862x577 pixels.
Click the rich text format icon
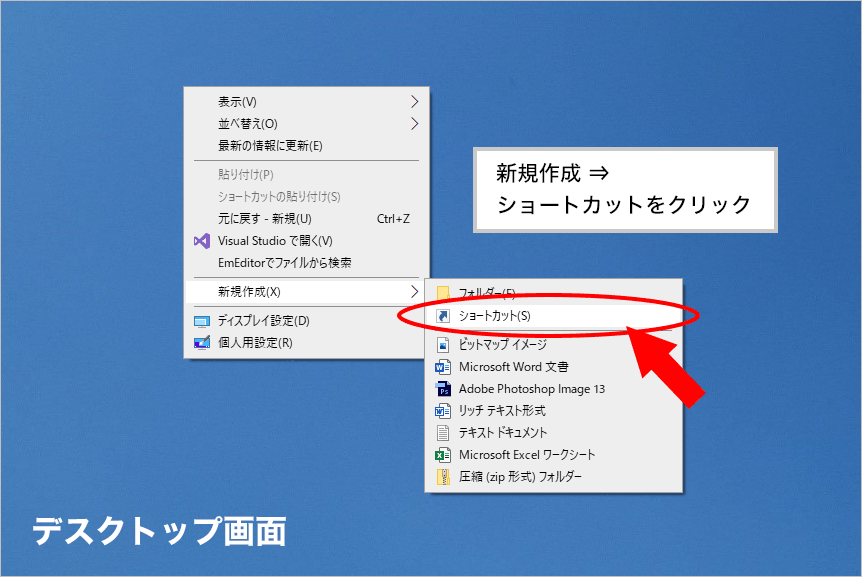pos(443,411)
